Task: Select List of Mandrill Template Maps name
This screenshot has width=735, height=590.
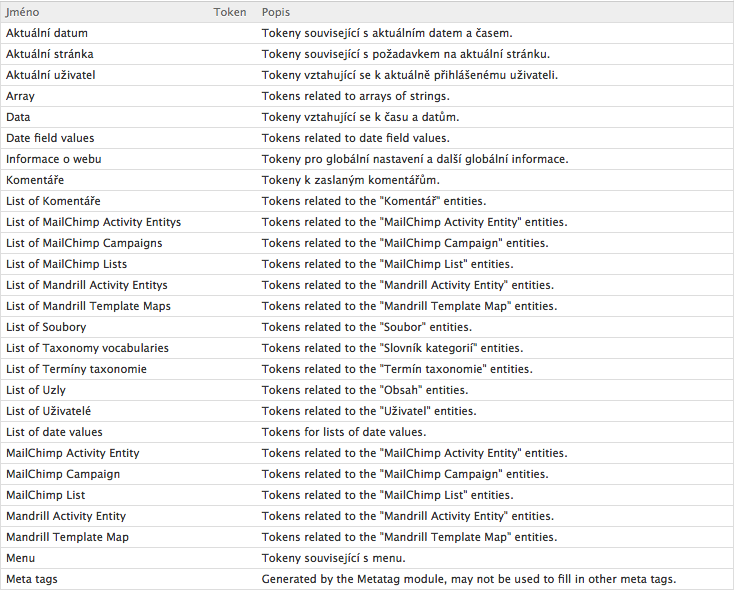Action: coord(88,306)
